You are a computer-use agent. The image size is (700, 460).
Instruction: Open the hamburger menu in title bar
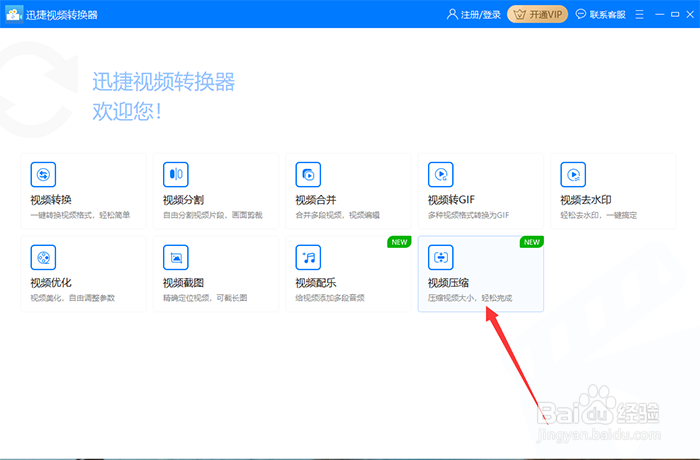click(639, 15)
